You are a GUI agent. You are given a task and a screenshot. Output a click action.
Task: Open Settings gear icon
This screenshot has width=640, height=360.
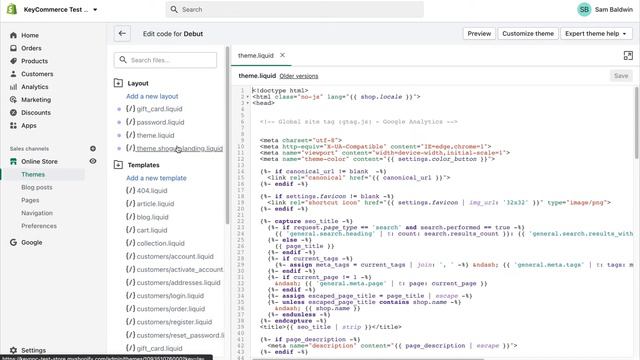coord(13,350)
